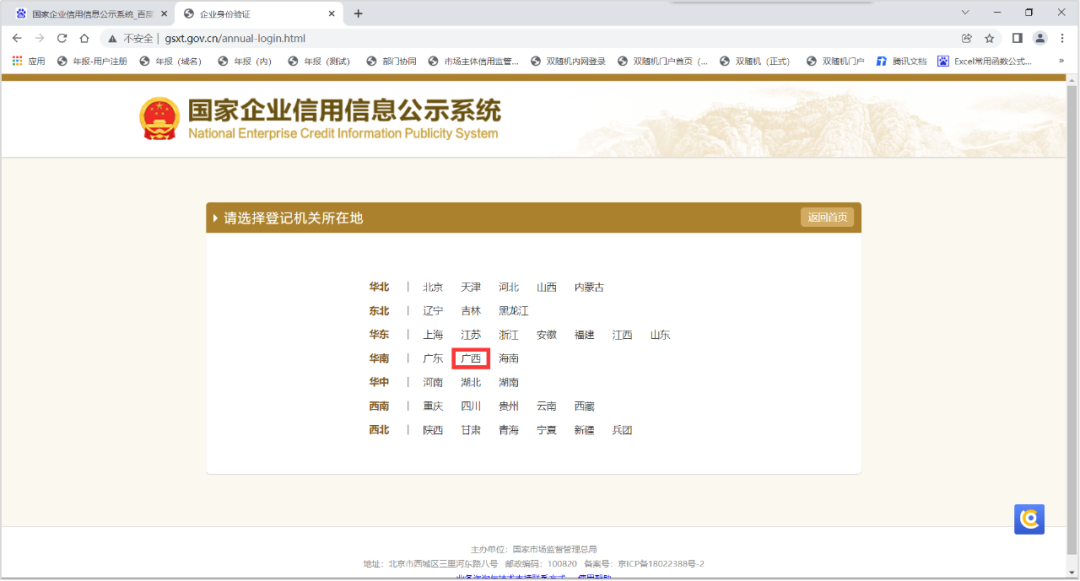Open the 年报（测试）bookmark
The height and width of the screenshot is (581, 1080).
[x=320, y=61]
